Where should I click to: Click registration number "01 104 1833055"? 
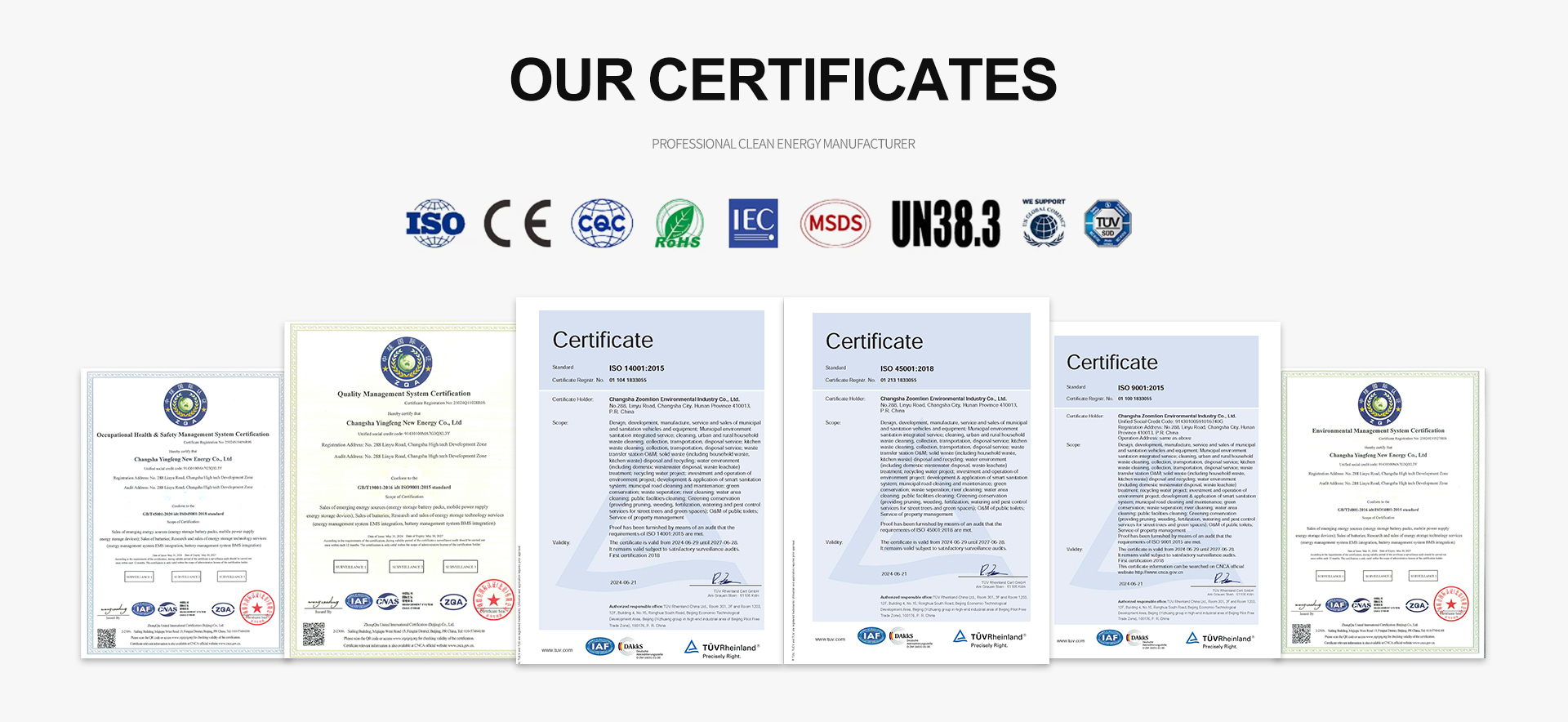[627, 380]
